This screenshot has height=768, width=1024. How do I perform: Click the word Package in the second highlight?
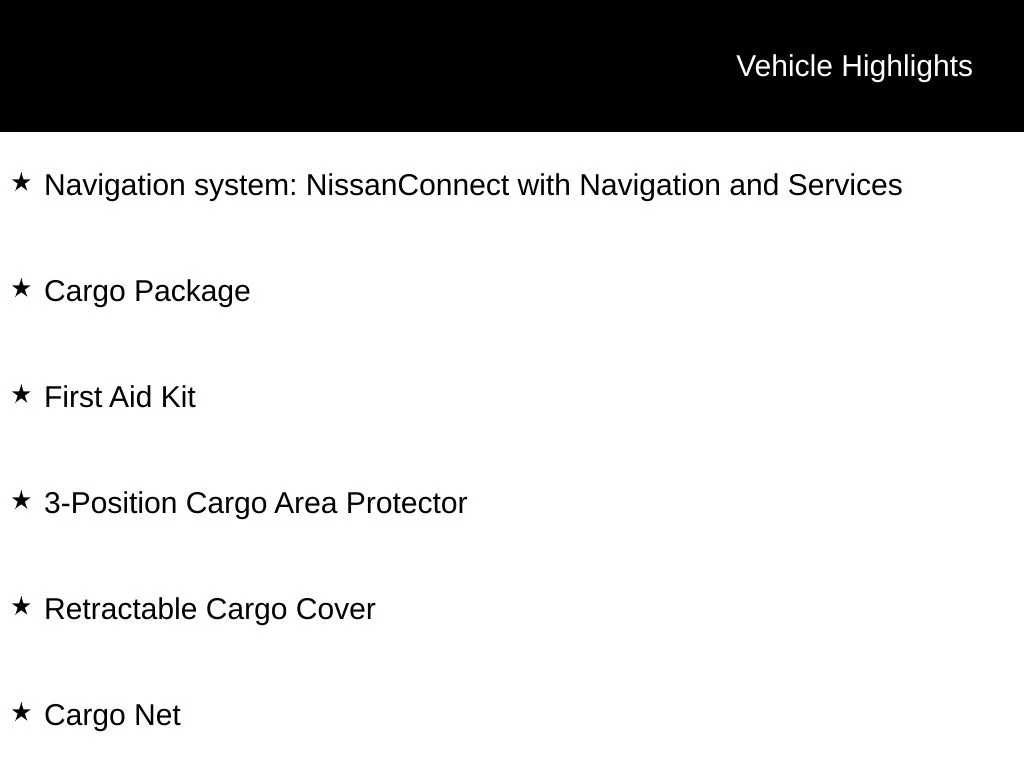point(192,291)
